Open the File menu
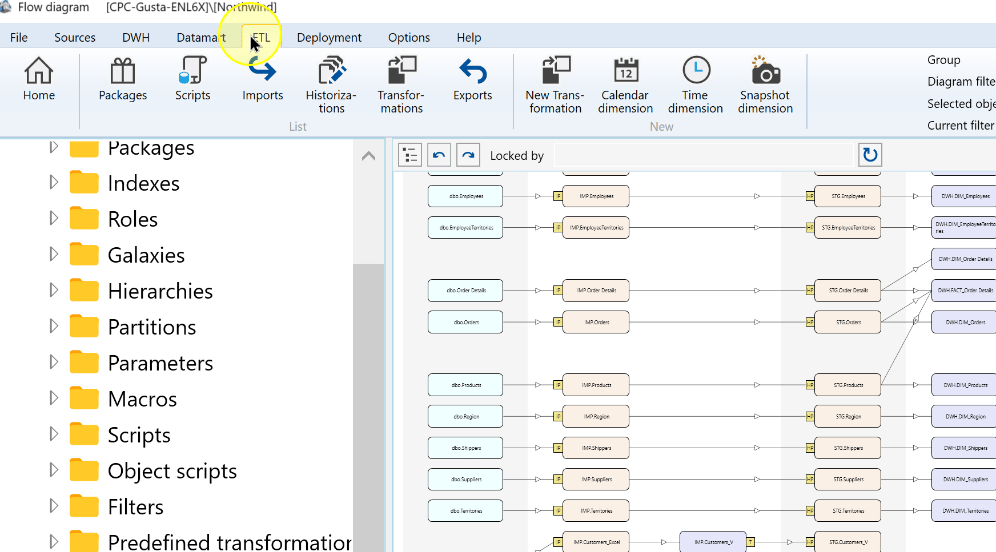Viewport: 996px width, 552px height. pos(19,37)
